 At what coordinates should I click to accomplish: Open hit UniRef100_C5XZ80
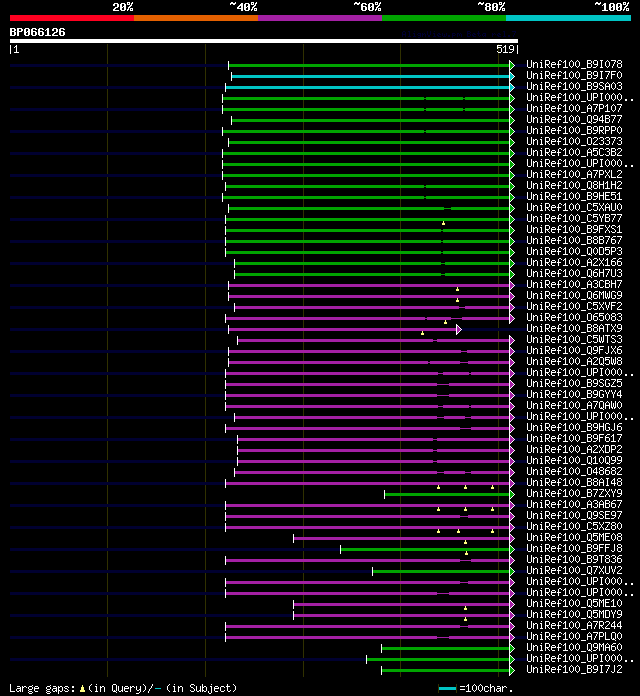click(x=574, y=526)
